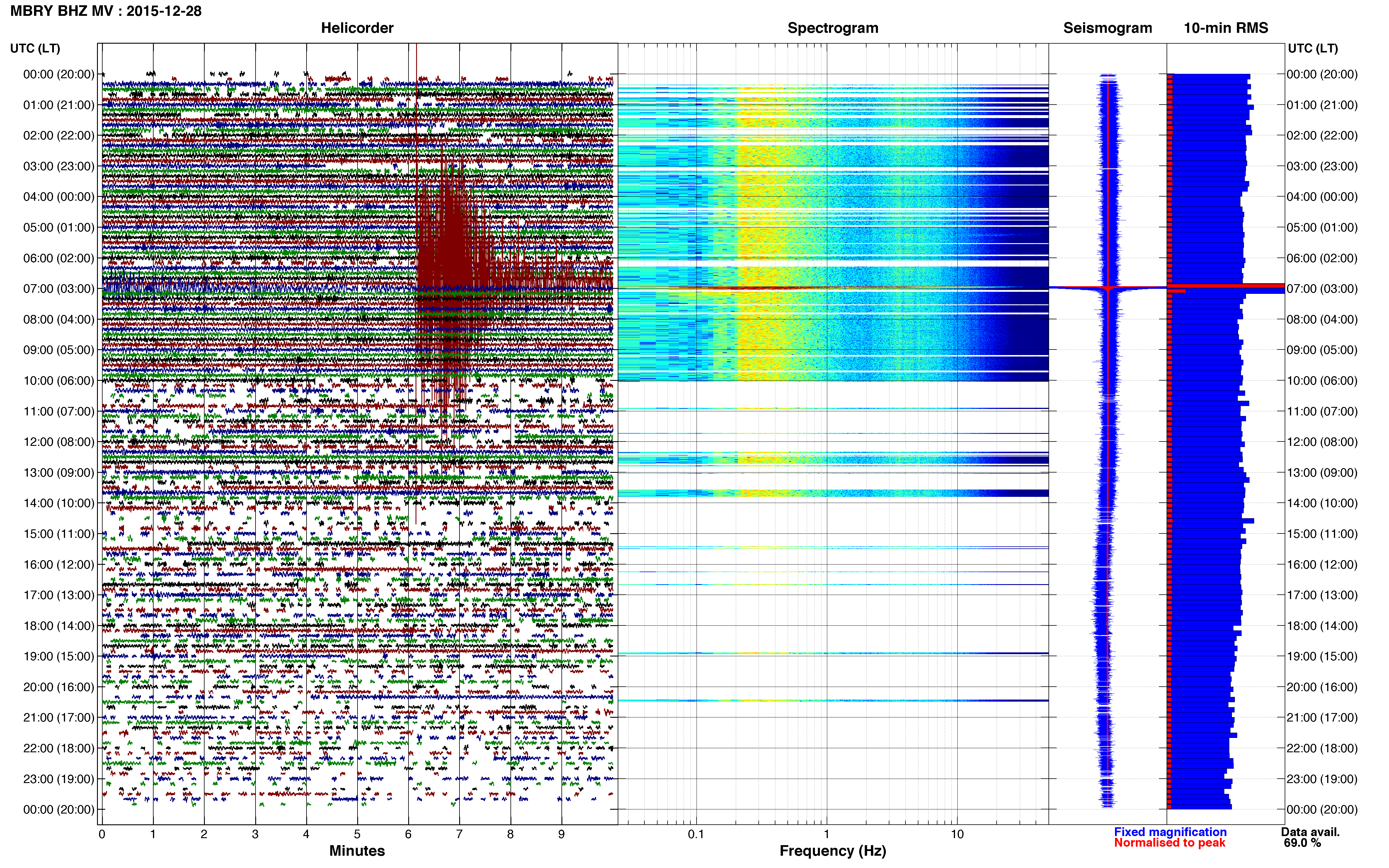Click the left 'UTC (LT)' axis label
Viewport: 1389px width, 868px height.
pyautogui.click(x=35, y=48)
